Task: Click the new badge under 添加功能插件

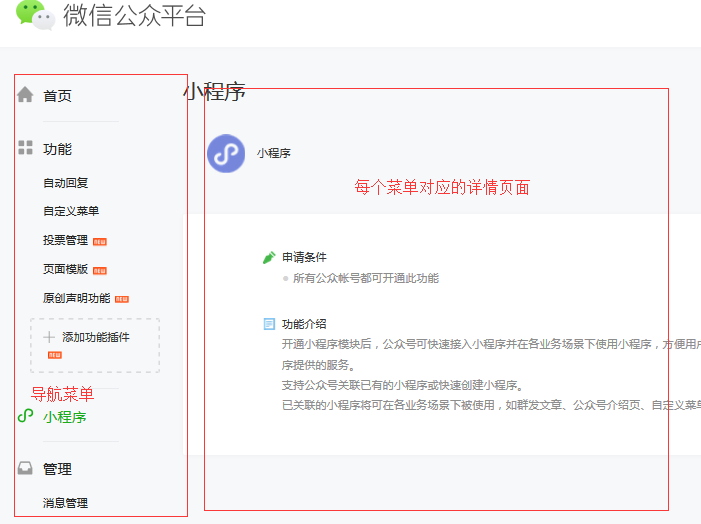Action: (x=55, y=355)
